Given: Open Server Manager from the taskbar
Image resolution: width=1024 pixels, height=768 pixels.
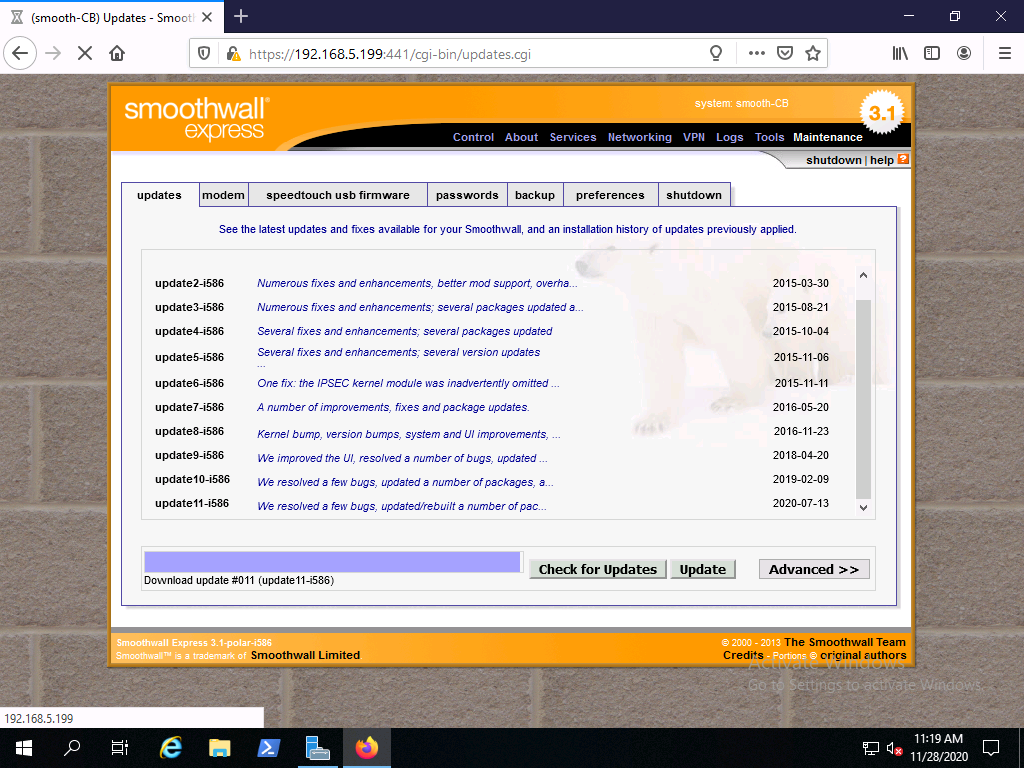Looking at the screenshot, I should (318, 748).
